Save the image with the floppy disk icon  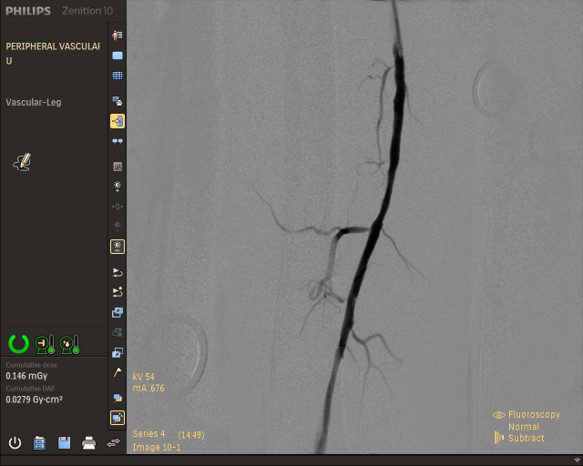click(x=64, y=443)
